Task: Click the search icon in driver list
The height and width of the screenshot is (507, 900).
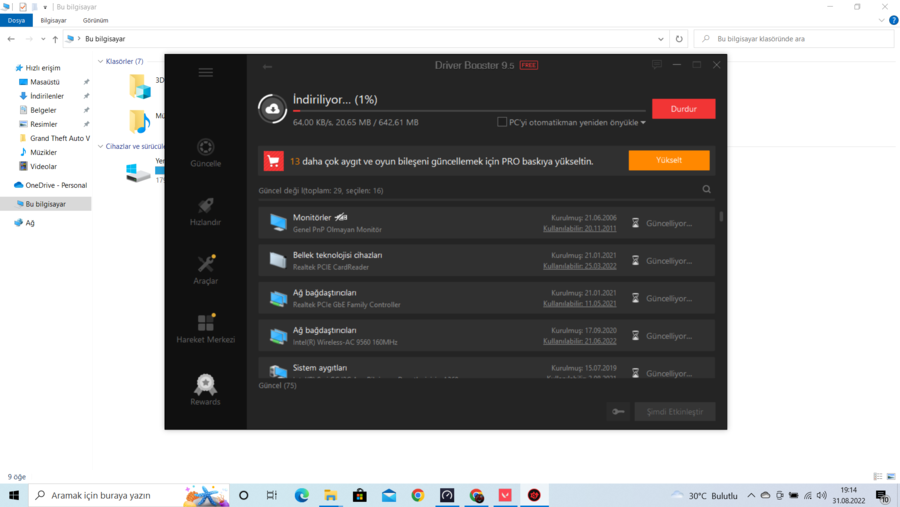Action: 707,189
